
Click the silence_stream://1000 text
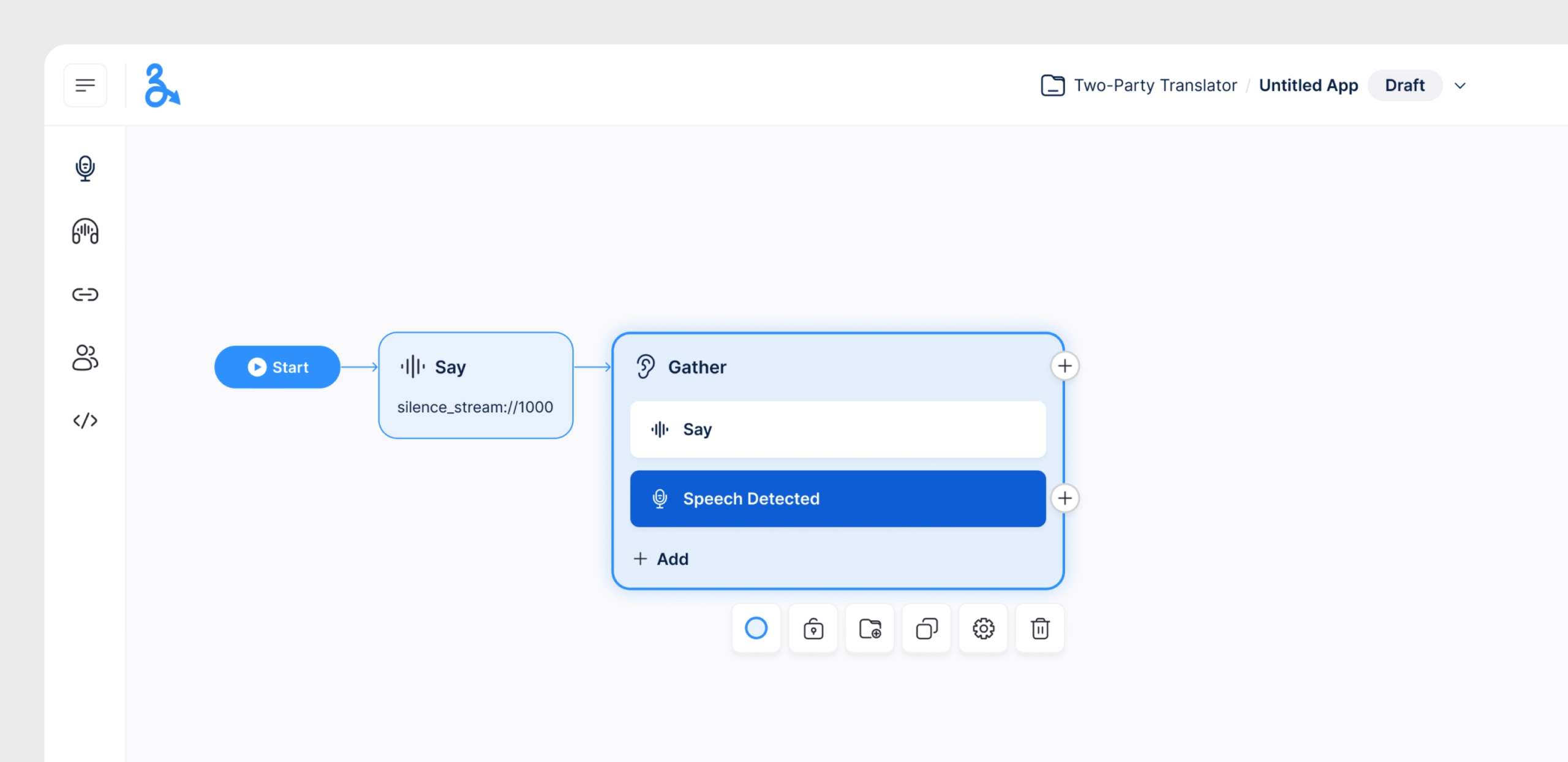[x=475, y=407]
